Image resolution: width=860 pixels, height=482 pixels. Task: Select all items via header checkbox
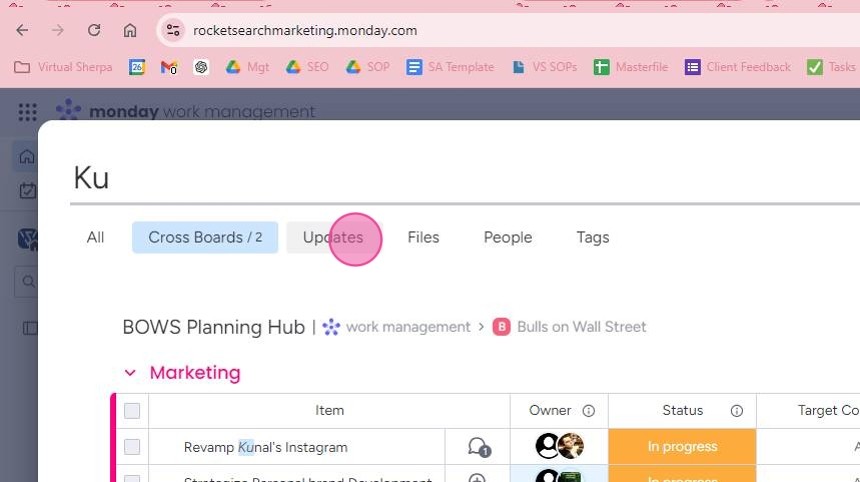click(132, 411)
